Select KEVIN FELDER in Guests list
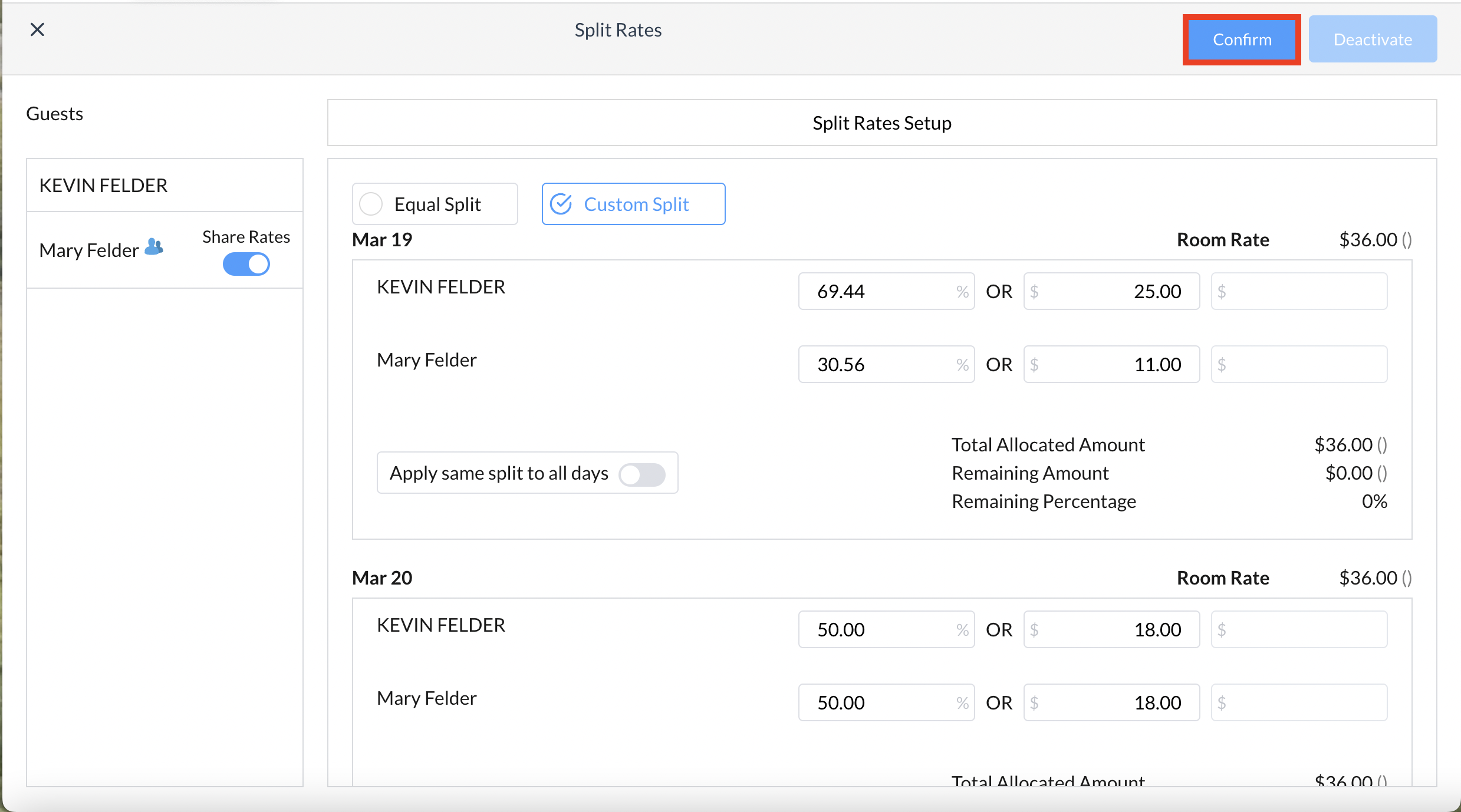The height and width of the screenshot is (812, 1461). tap(104, 186)
